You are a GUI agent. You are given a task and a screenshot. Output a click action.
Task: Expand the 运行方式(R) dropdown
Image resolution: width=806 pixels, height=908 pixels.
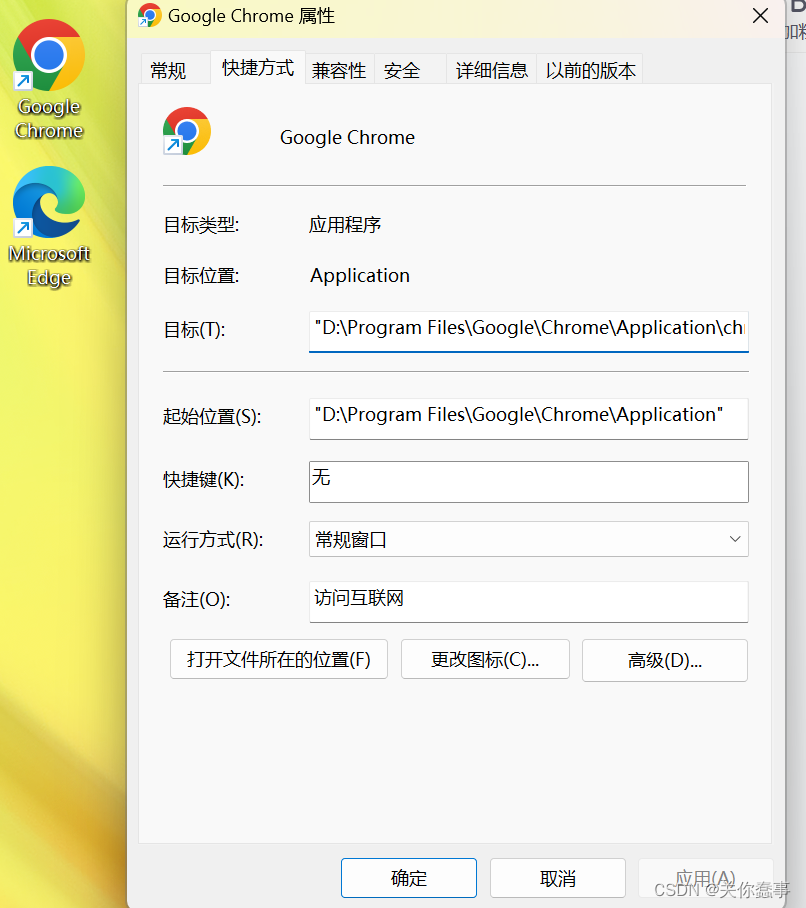click(529, 539)
